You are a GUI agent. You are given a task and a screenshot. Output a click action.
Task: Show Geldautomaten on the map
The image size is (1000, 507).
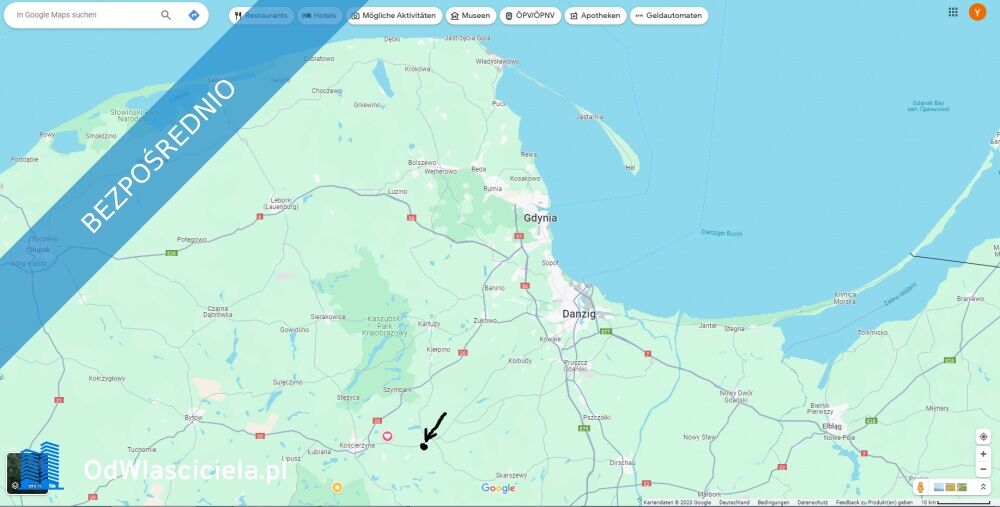(x=669, y=15)
